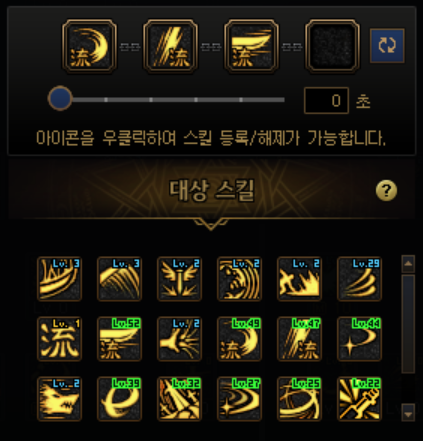Select the wolf head Lv. 2 skill
The image size is (423, 441).
[x=59, y=399]
